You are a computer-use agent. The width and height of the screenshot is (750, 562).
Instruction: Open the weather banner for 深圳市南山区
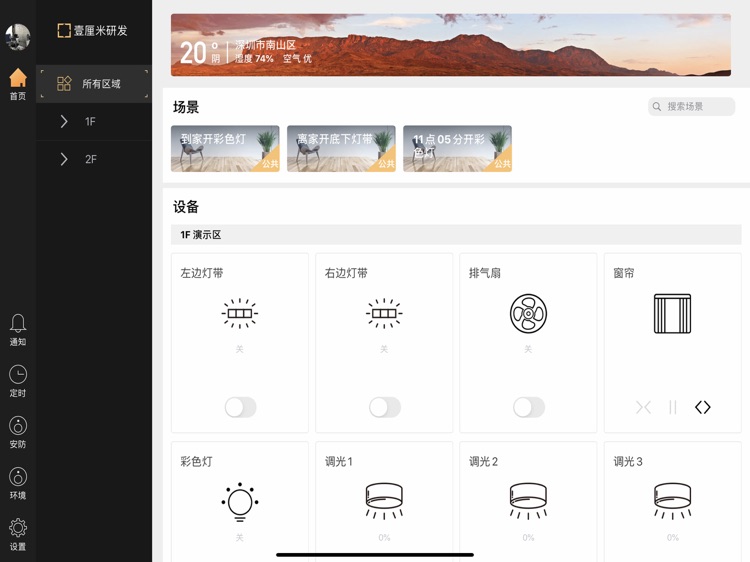tap(451, 45)
